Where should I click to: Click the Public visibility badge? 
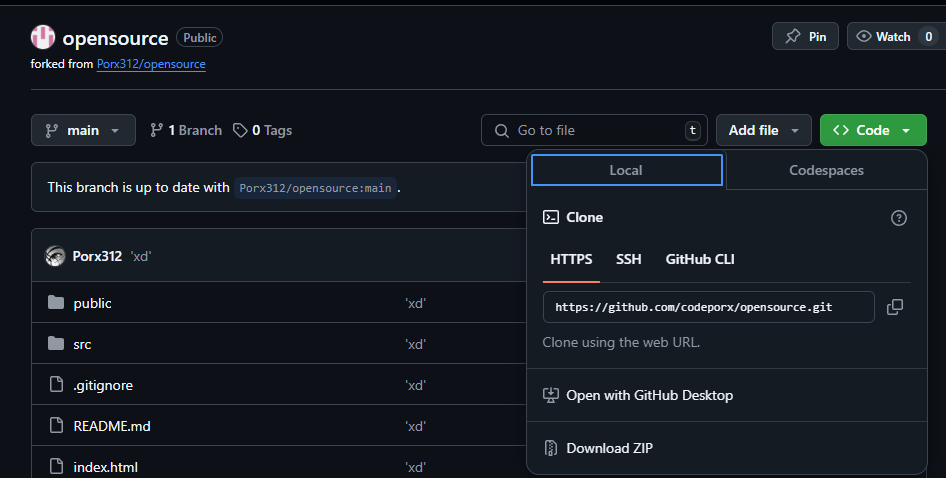click(x=200, y=37)
